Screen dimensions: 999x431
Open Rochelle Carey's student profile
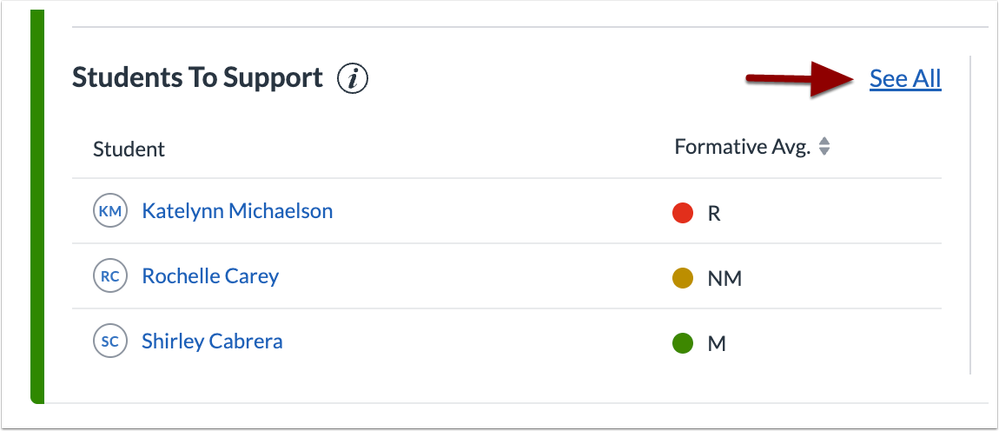pyautogui.click(x=210, y=276)
